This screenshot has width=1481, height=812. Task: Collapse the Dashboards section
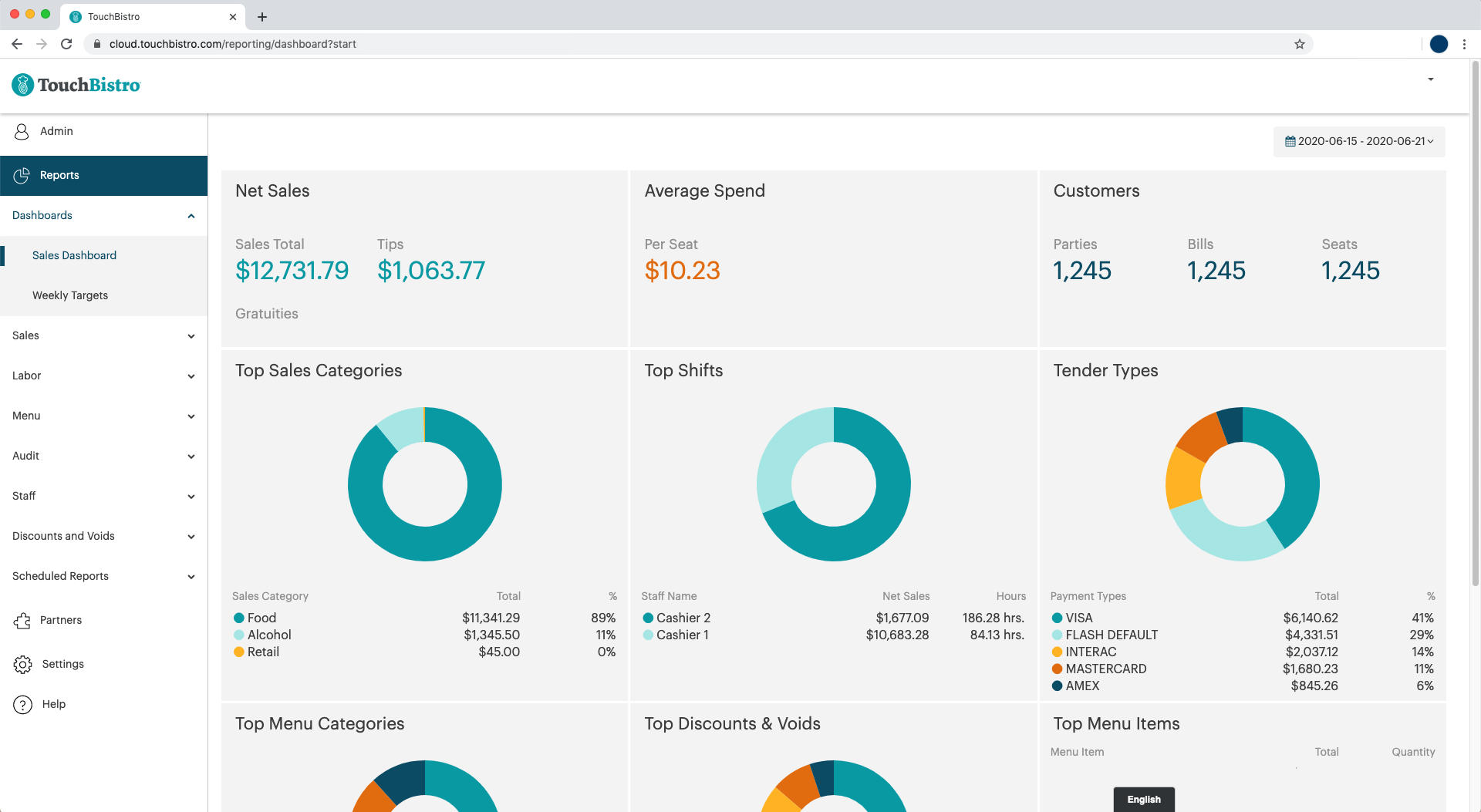coord(191,216)
